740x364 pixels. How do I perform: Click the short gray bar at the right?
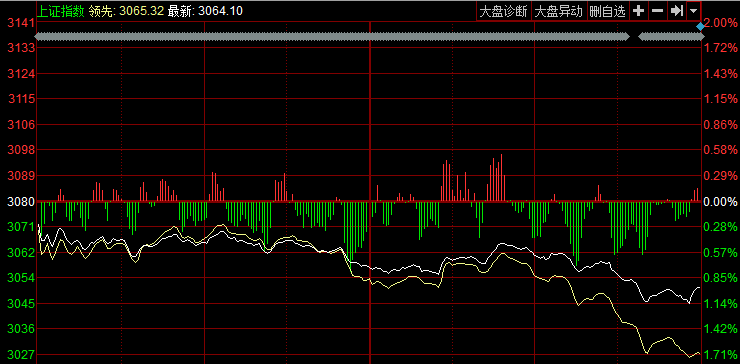pos(671,37)
